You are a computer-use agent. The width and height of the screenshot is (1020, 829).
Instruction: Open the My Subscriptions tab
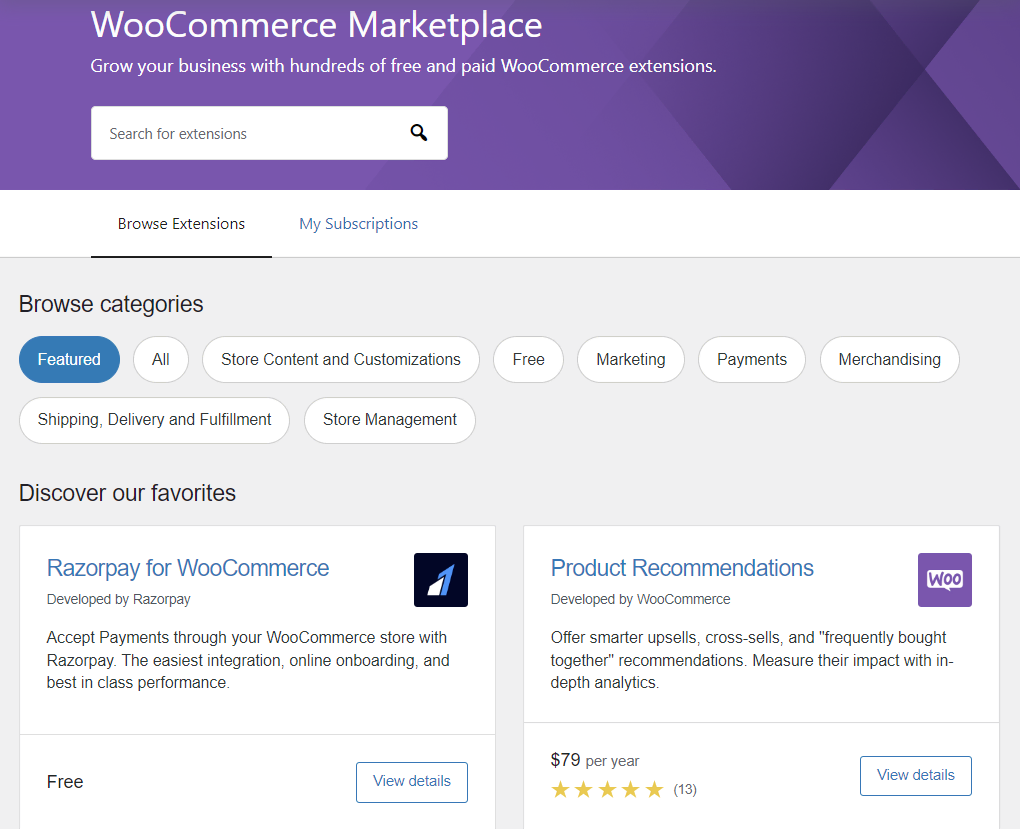358,224
